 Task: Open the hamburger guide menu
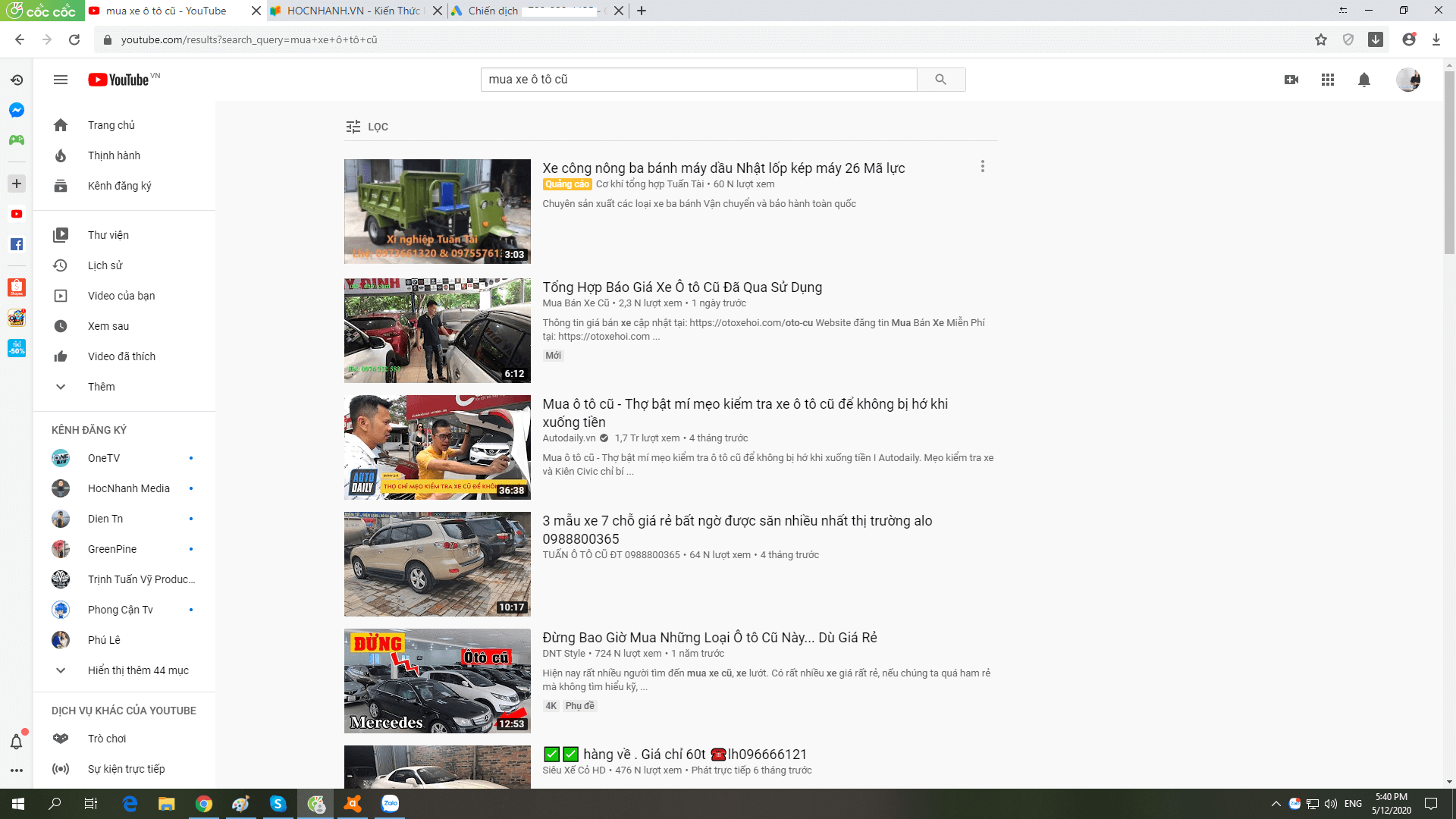point(61,80)
